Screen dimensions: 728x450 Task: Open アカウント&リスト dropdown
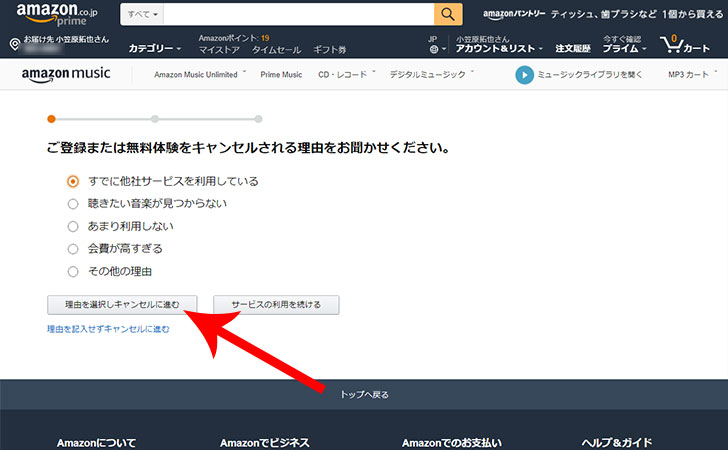[499, 48]
